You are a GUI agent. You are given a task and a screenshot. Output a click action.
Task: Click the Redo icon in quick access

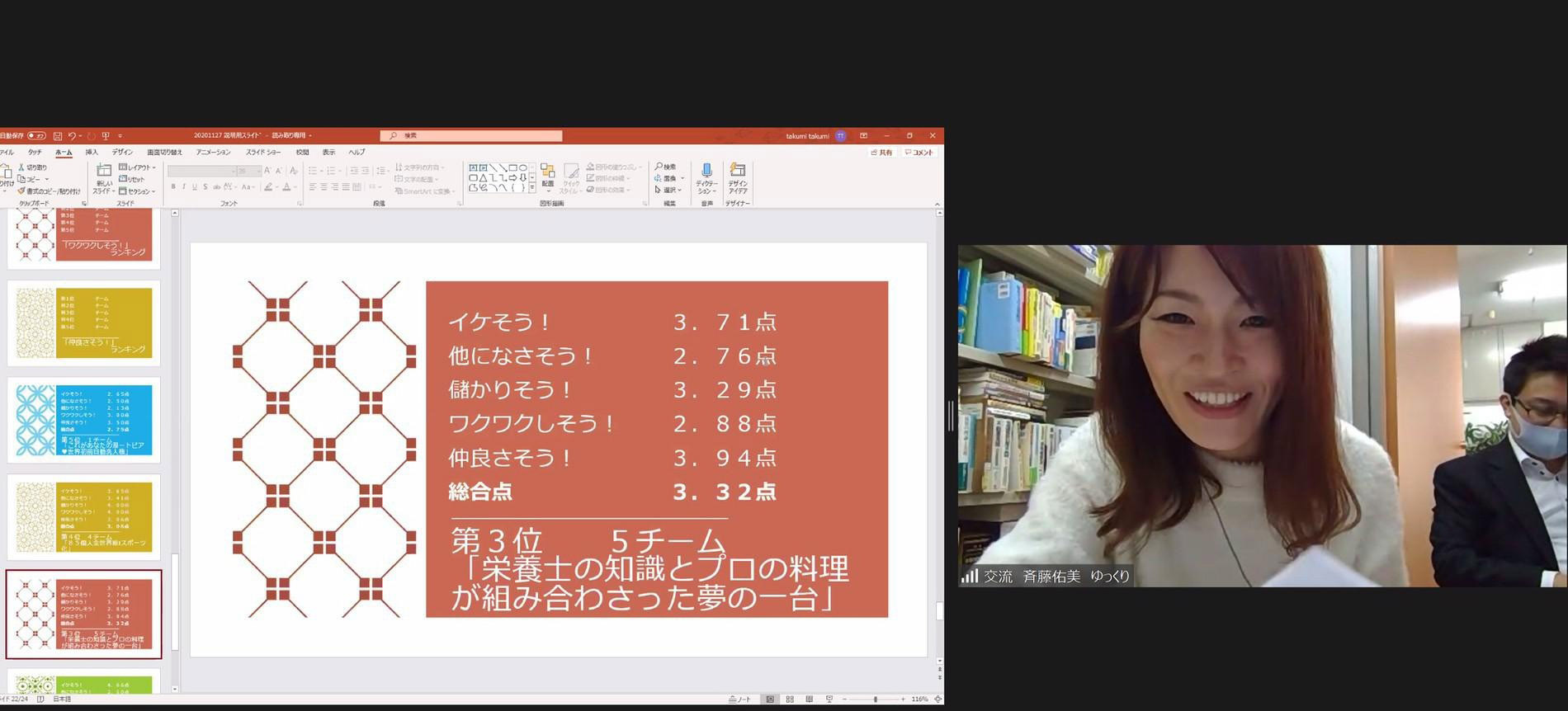(x=91, y=135)
